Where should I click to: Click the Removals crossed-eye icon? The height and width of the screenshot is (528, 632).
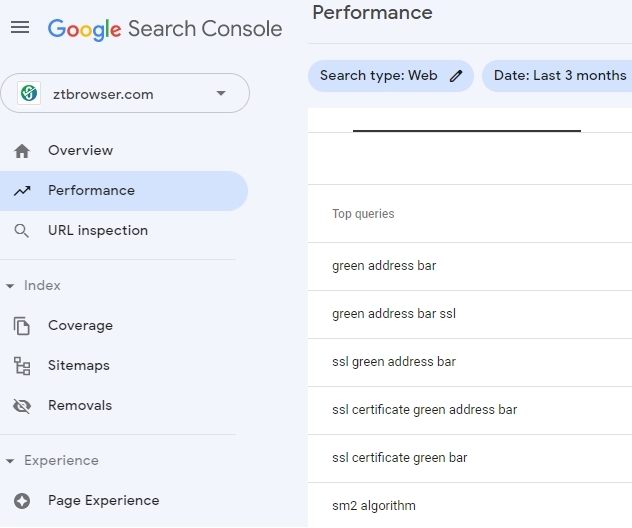pos(22,406)
